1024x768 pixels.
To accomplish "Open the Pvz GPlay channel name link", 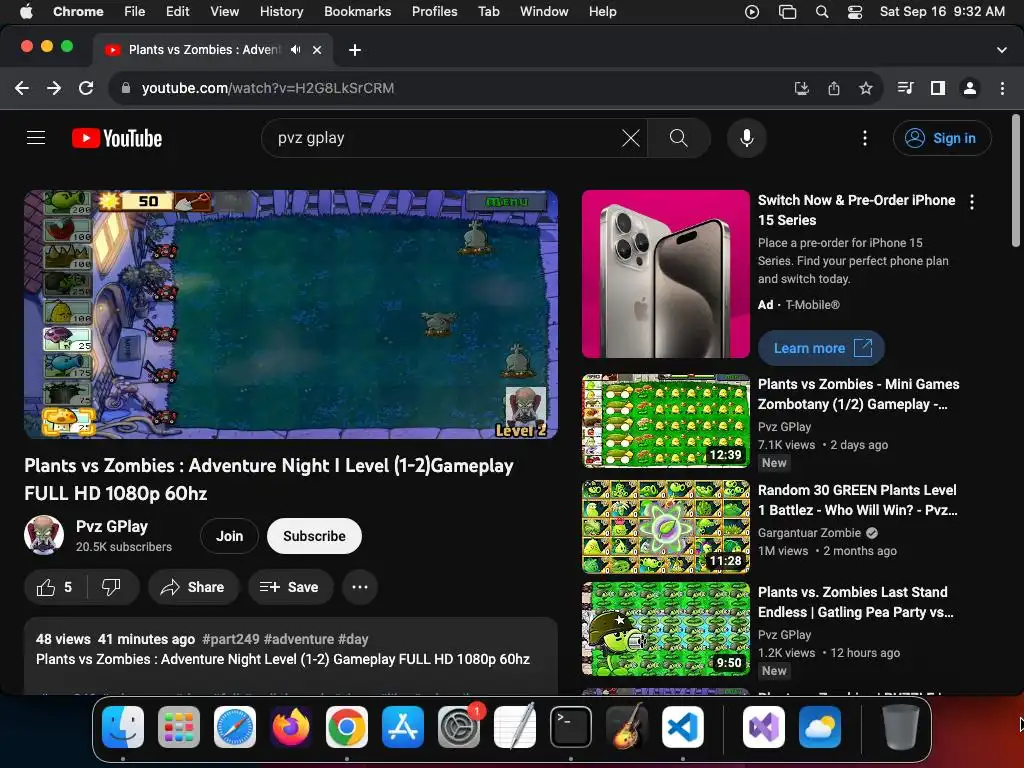I will click(112, 526).
